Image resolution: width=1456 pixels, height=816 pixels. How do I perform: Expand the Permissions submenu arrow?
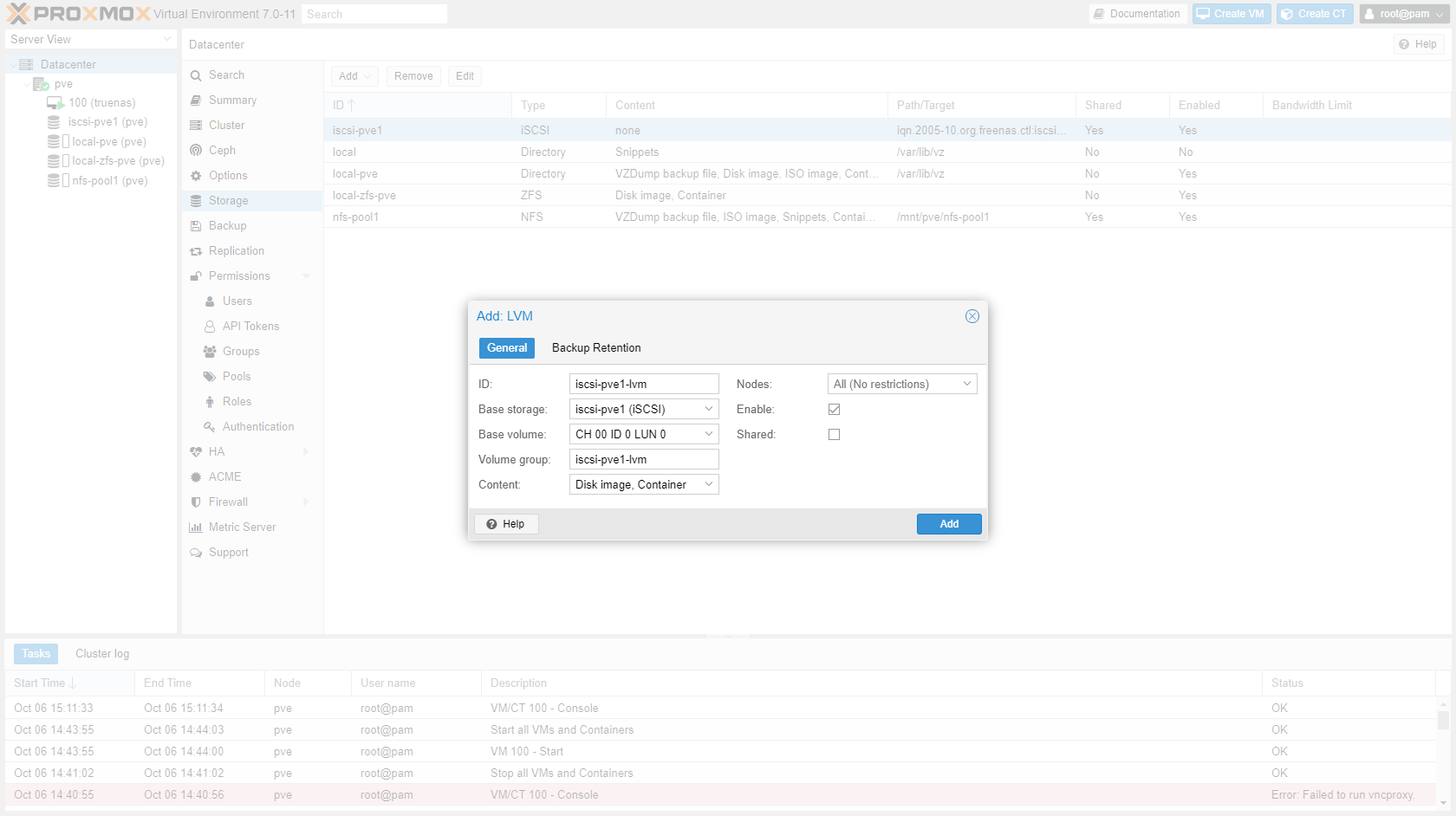coord(306,276)
